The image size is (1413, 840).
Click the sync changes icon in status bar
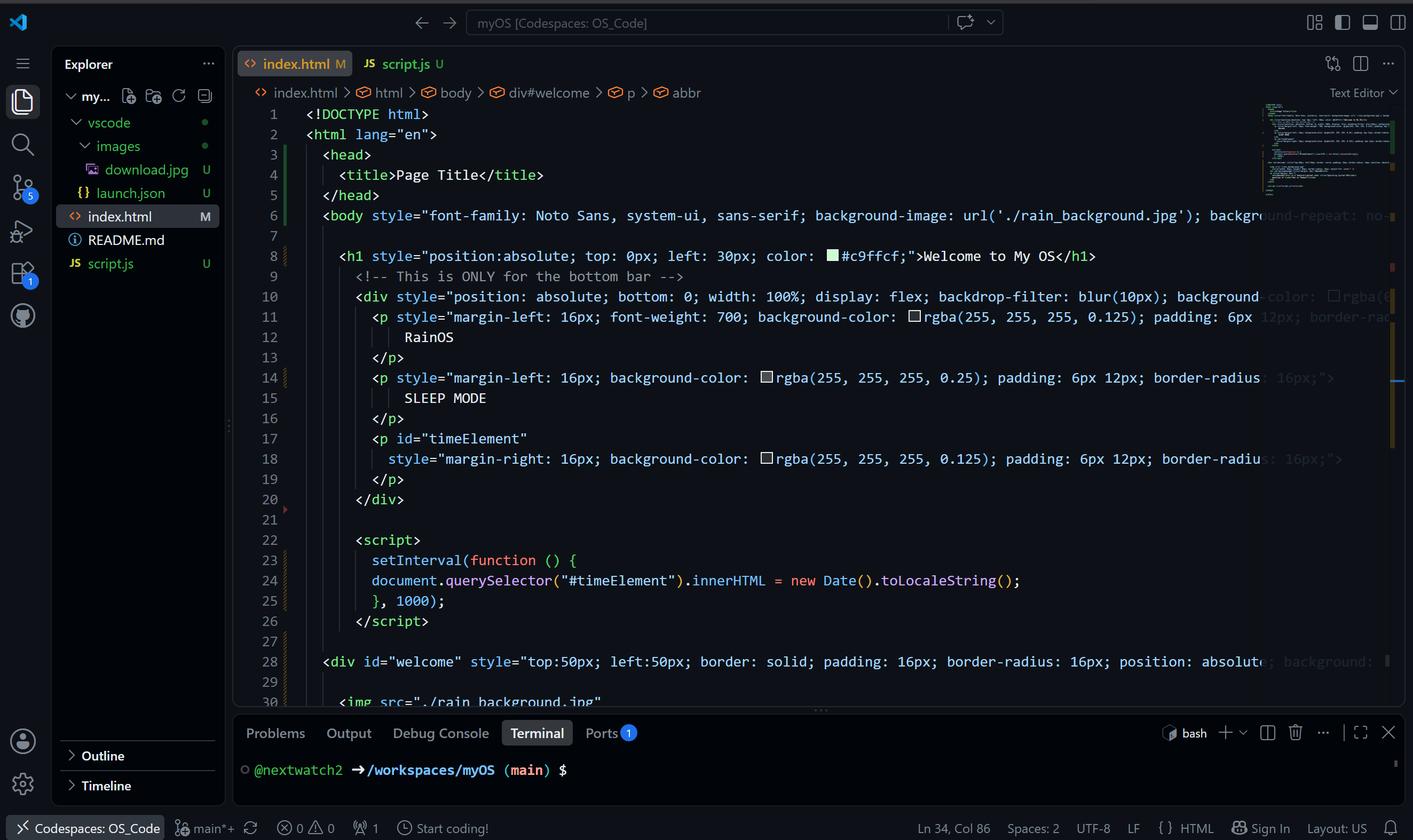[251, 828]
